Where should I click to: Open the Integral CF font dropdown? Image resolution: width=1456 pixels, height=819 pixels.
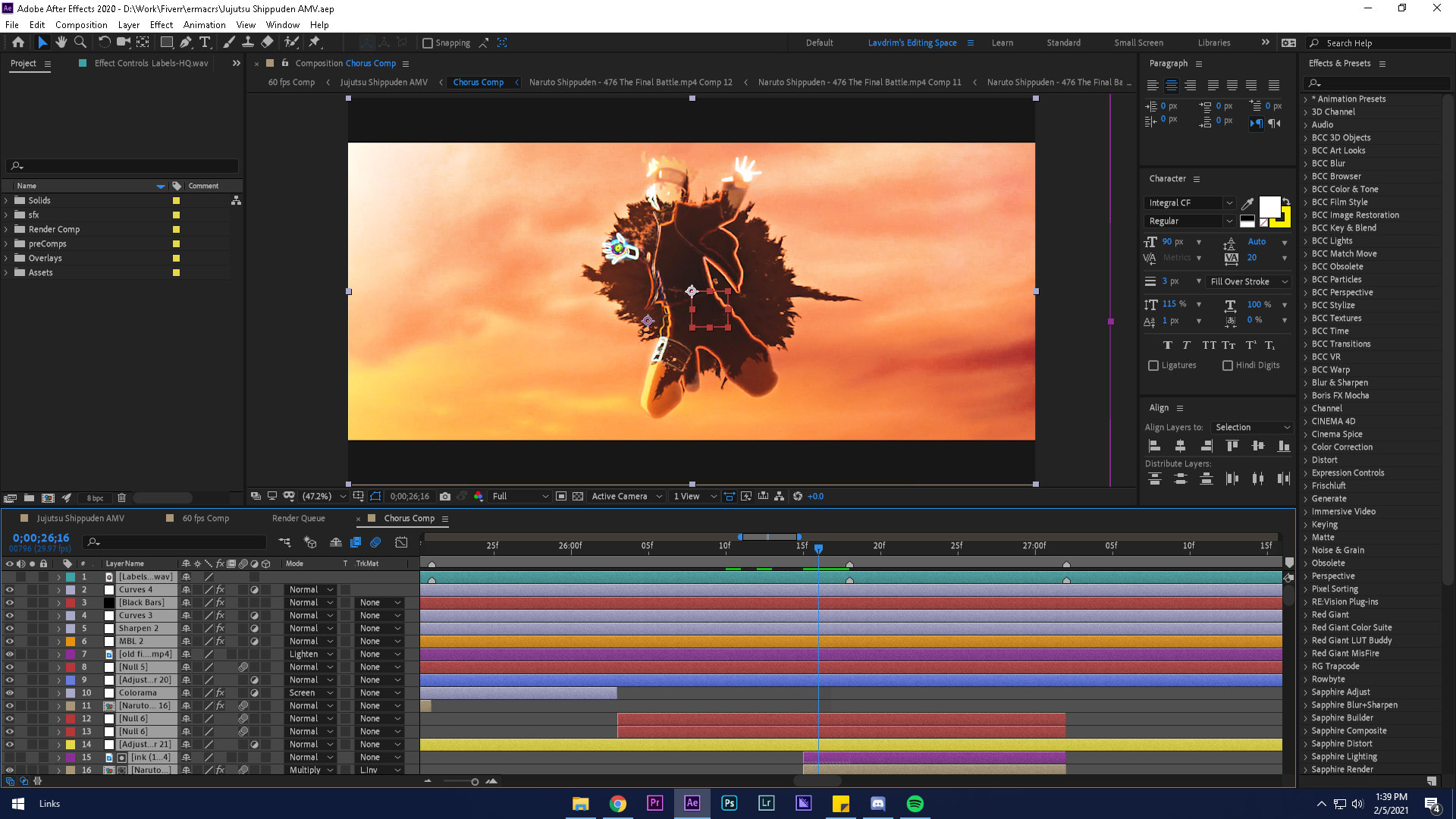point(1189,203)
